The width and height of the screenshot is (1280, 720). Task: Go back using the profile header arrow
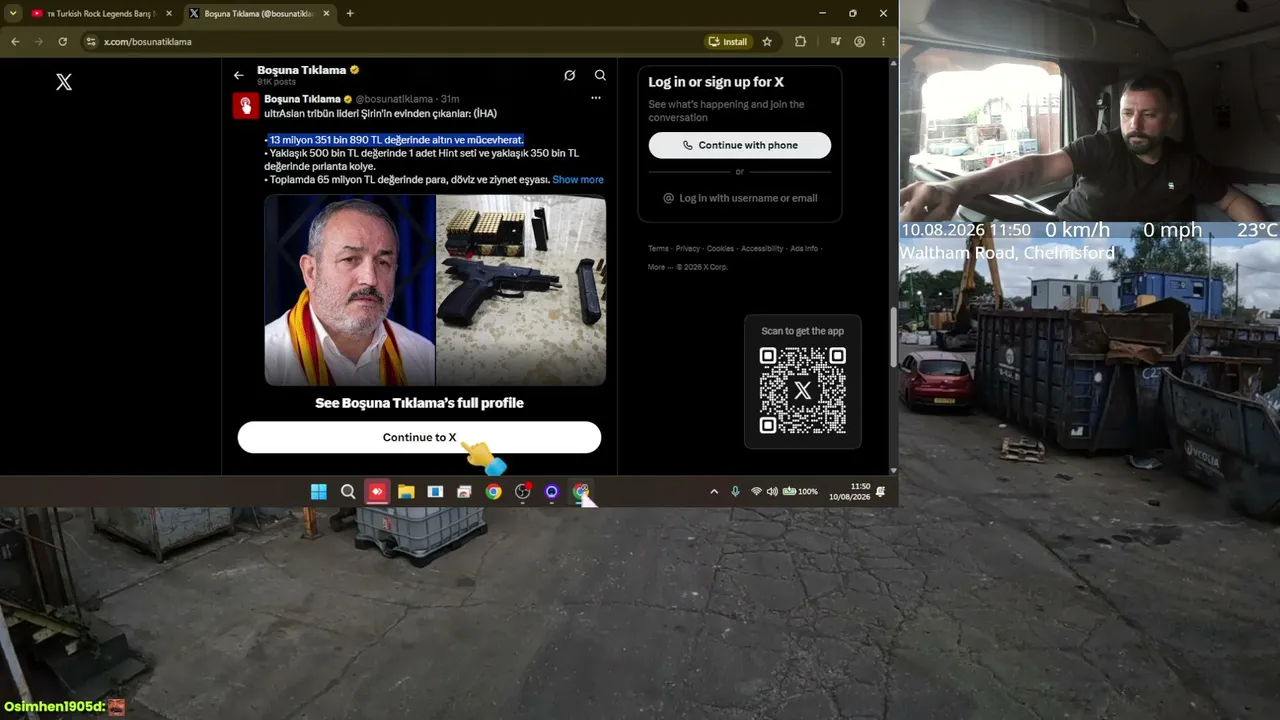click(x=238, y=75)
